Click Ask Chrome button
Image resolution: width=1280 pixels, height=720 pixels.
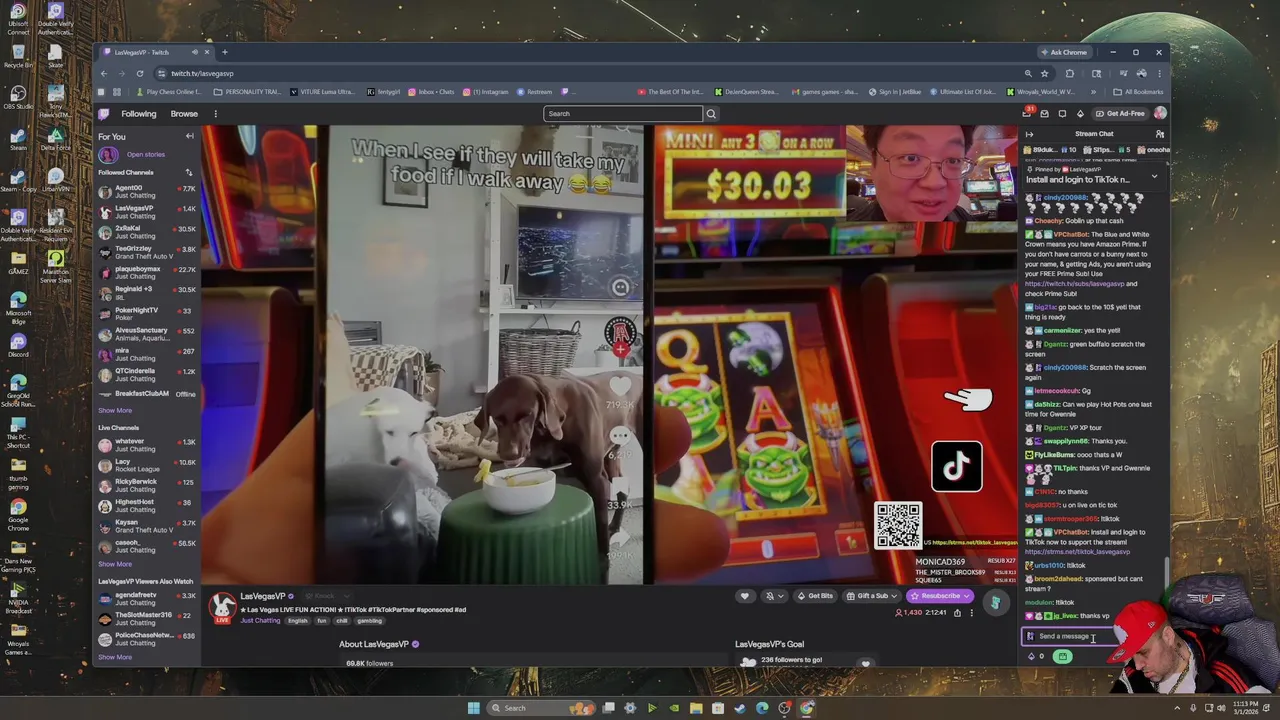[1064, 52]
